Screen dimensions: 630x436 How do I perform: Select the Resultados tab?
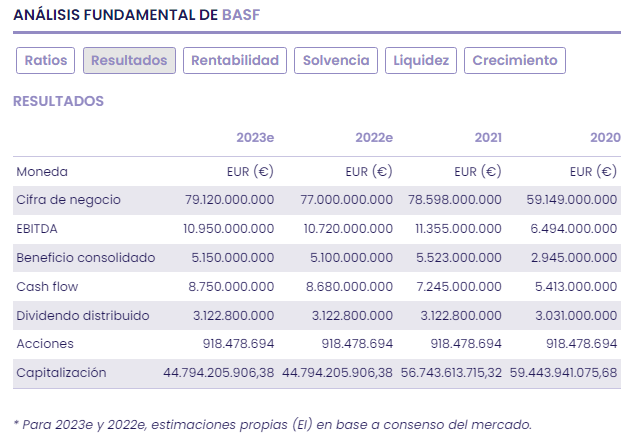click(129, 61)
